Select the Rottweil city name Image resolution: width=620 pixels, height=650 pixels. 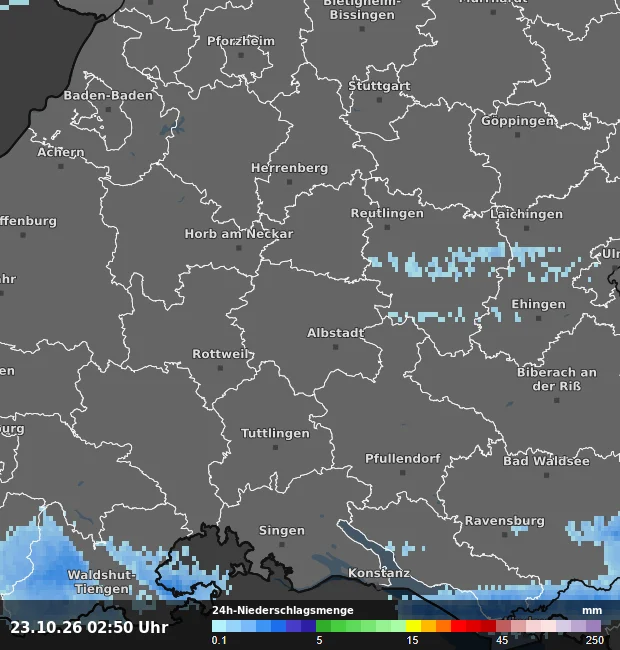(x=220, y=354)
